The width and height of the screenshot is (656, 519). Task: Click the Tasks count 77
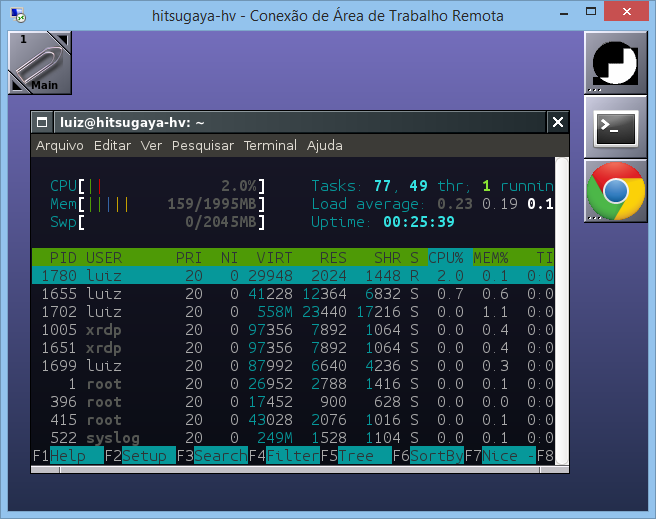click(x=382, y=186)
